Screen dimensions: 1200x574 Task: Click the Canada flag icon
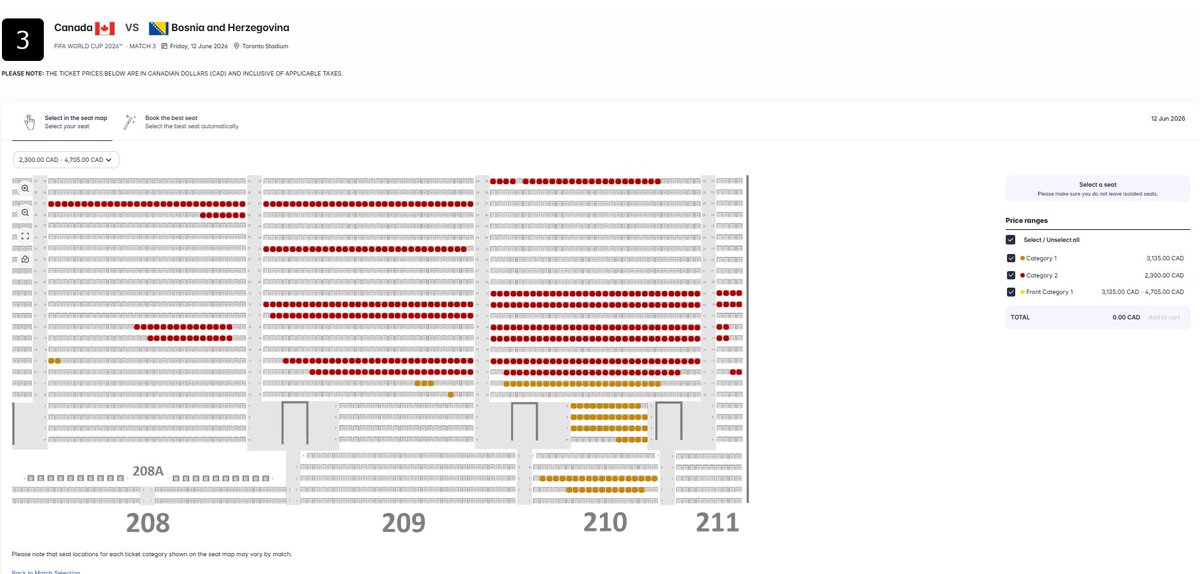click(x=105, y=29)
